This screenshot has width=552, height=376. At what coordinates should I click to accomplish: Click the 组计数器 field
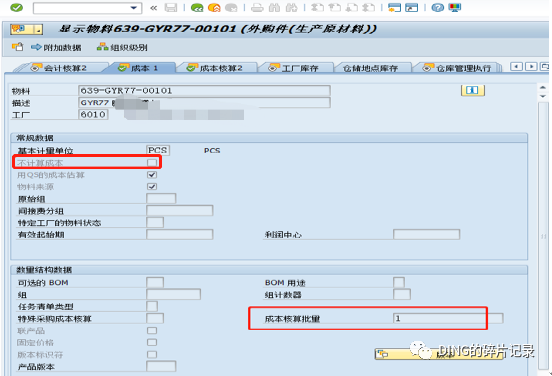(x=402, y=294)
